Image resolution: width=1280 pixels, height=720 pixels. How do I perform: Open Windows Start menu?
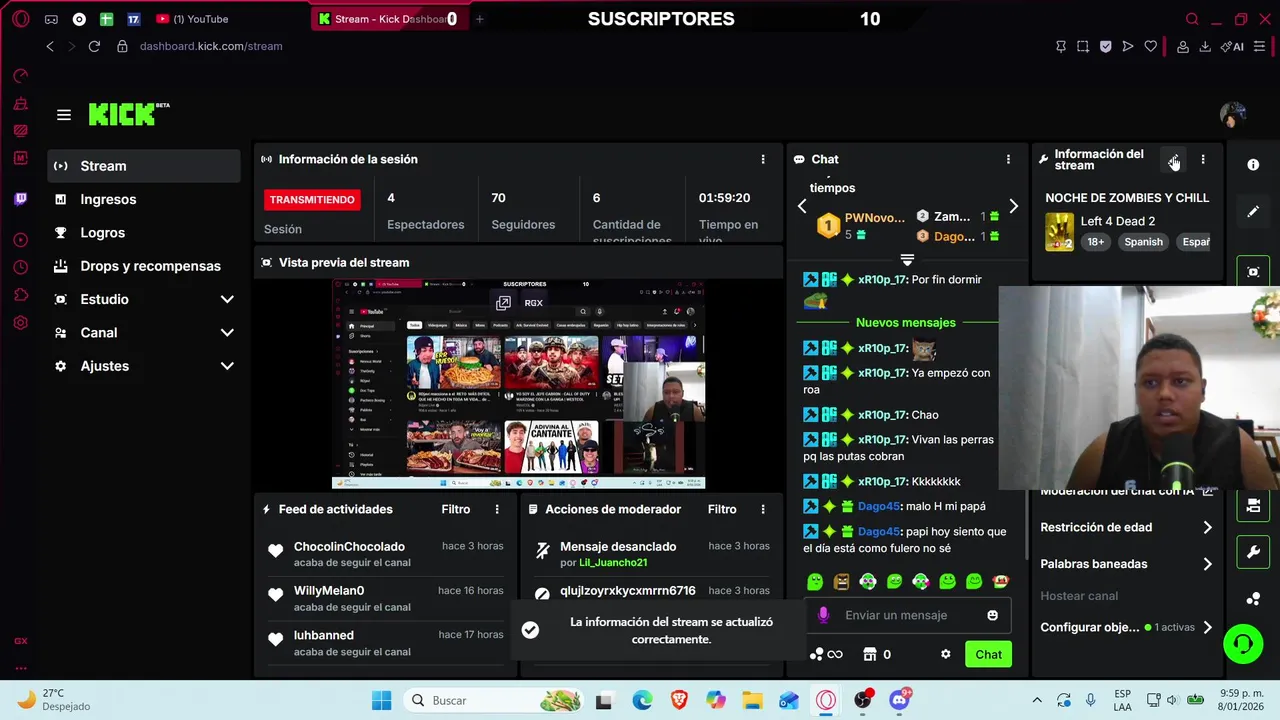(382, 700)
